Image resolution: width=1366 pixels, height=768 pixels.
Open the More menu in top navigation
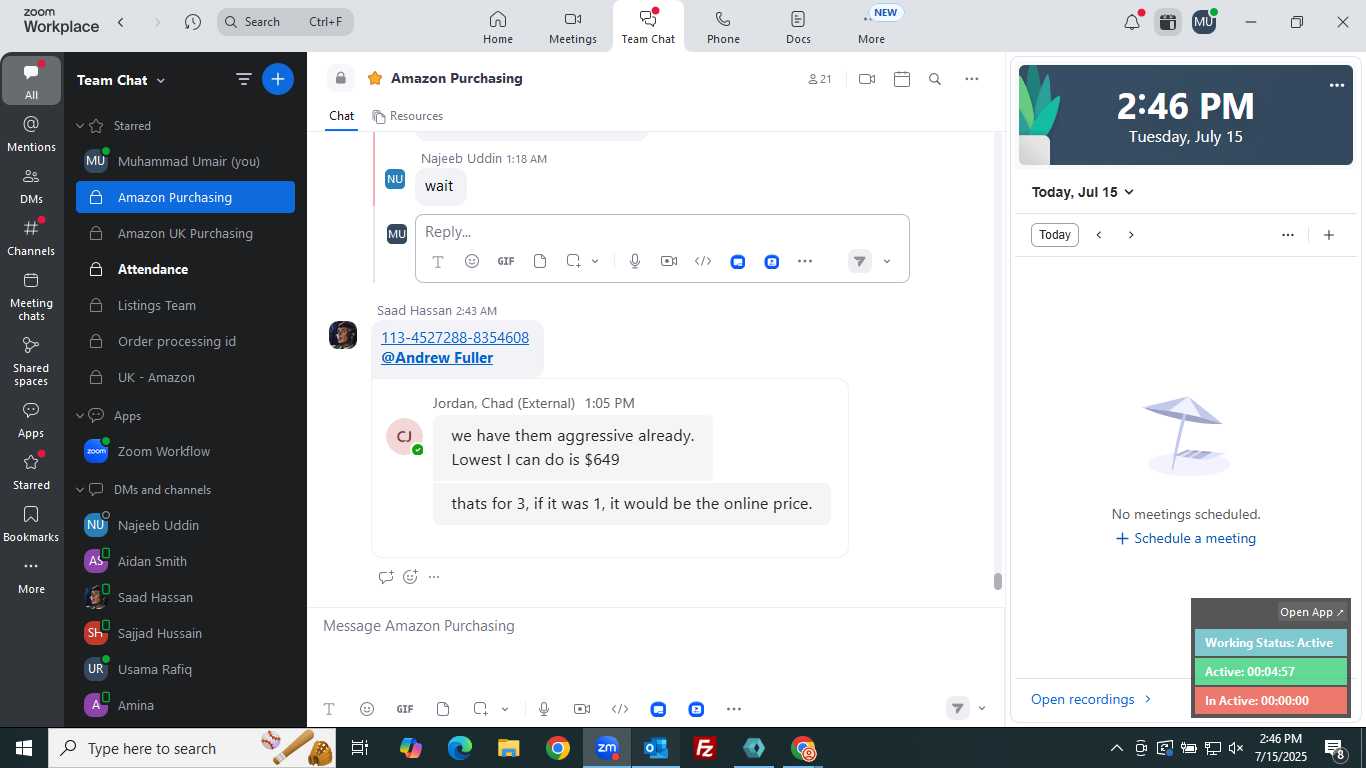coord(871,27)
